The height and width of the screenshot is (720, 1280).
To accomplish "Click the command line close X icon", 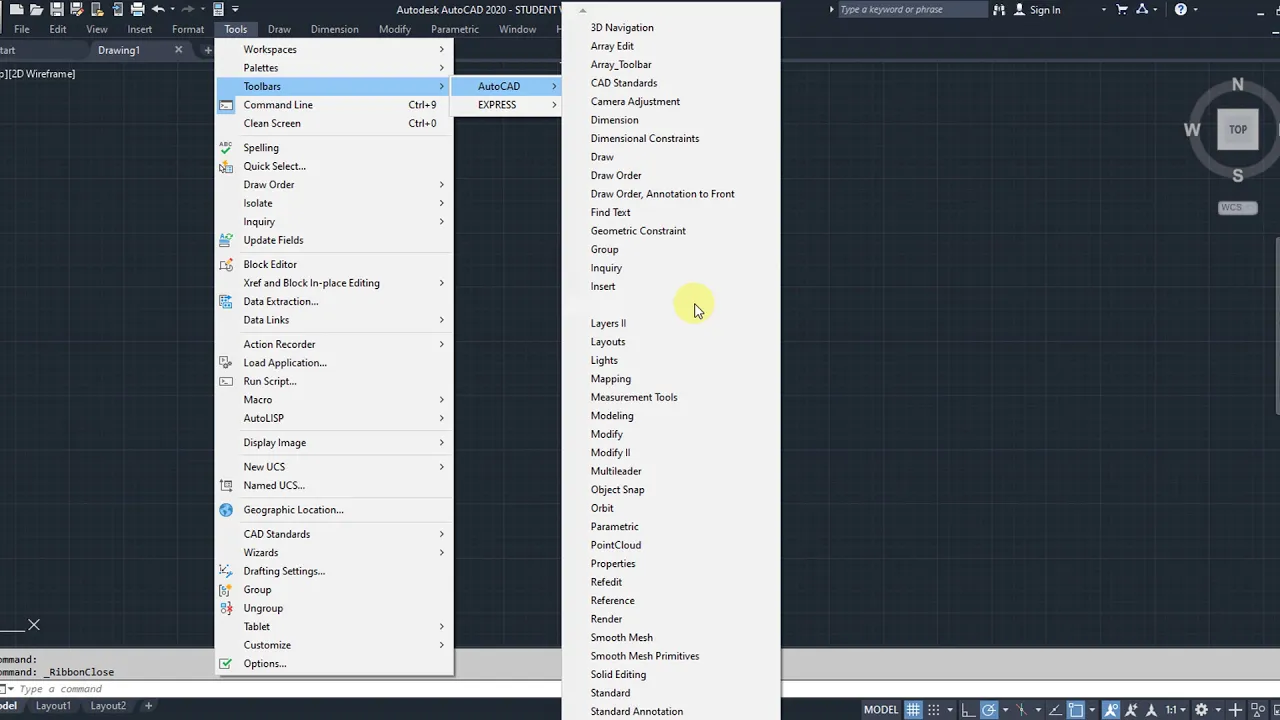I will coord(34,625).
